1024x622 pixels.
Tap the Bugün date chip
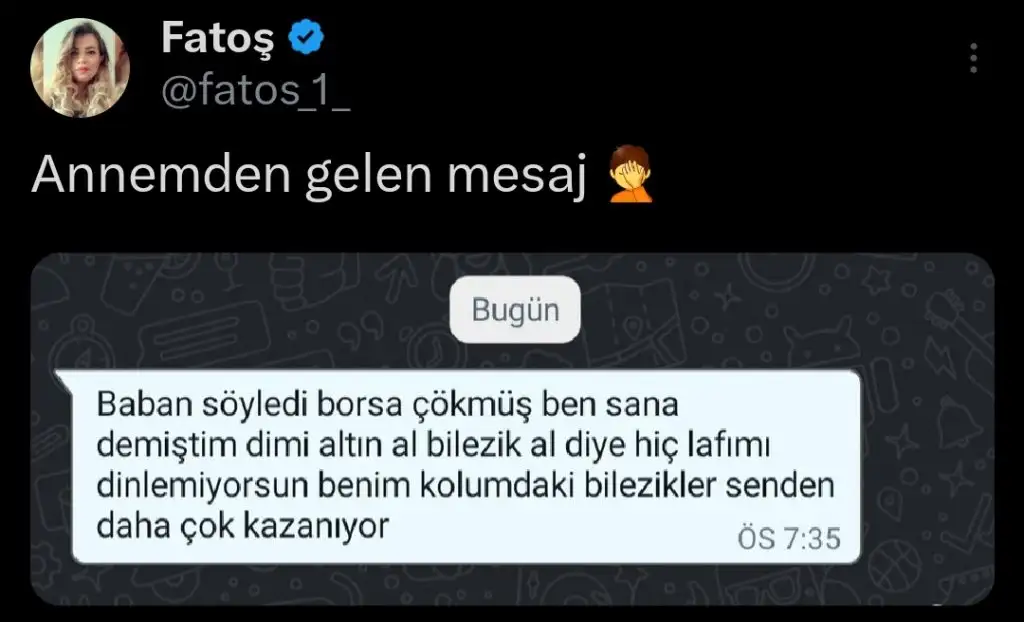(515, 310)
